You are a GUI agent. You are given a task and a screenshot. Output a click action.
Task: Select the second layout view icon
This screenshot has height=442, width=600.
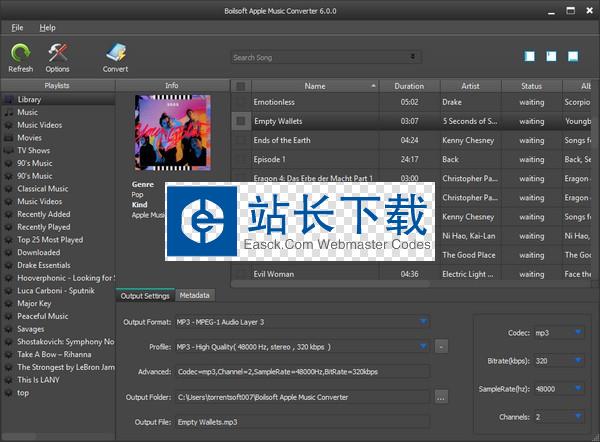[551, 56]
